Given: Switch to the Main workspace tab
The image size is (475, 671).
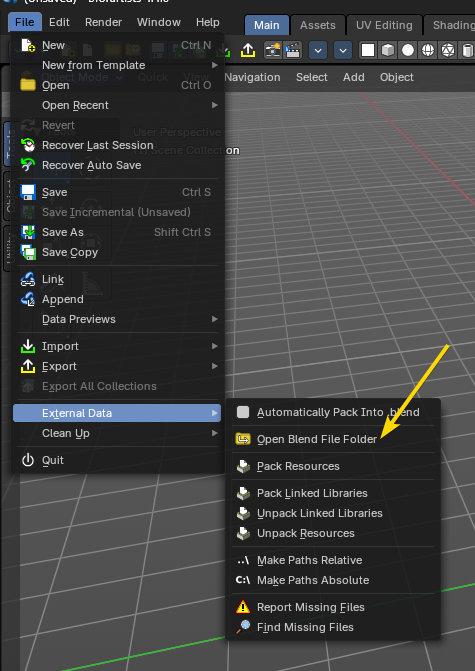Looking at the screenshot, I should (x=267, y=25).
